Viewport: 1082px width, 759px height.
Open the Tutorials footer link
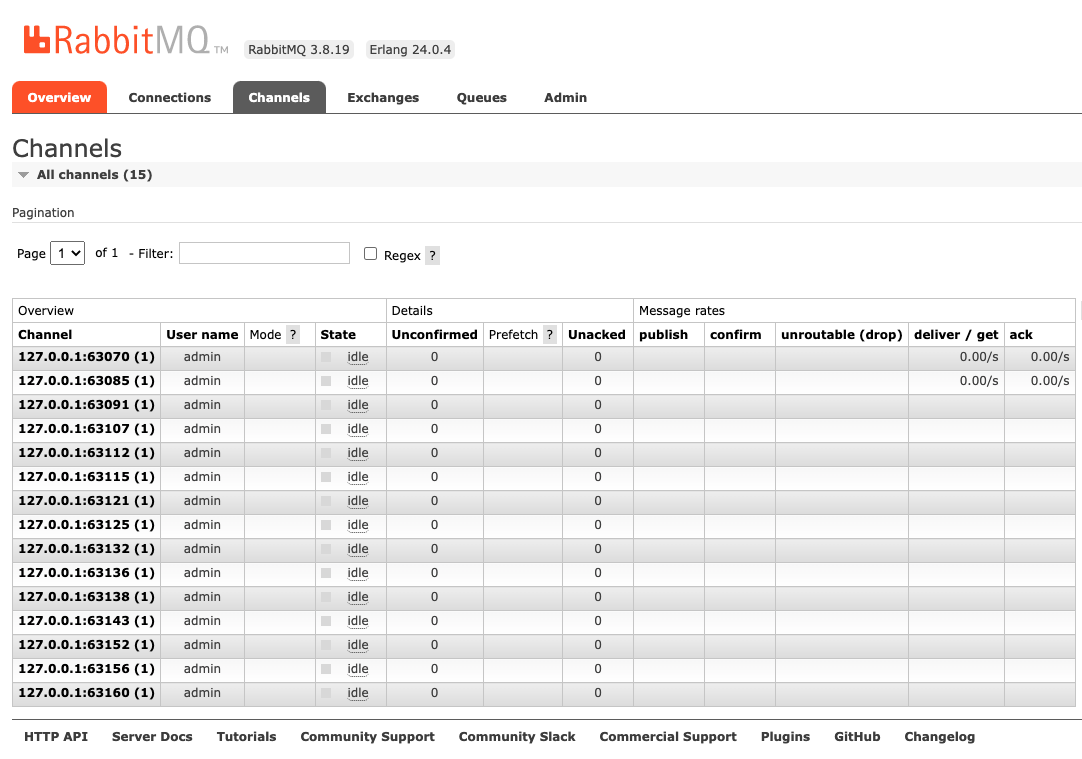click(x=246, y=736)
